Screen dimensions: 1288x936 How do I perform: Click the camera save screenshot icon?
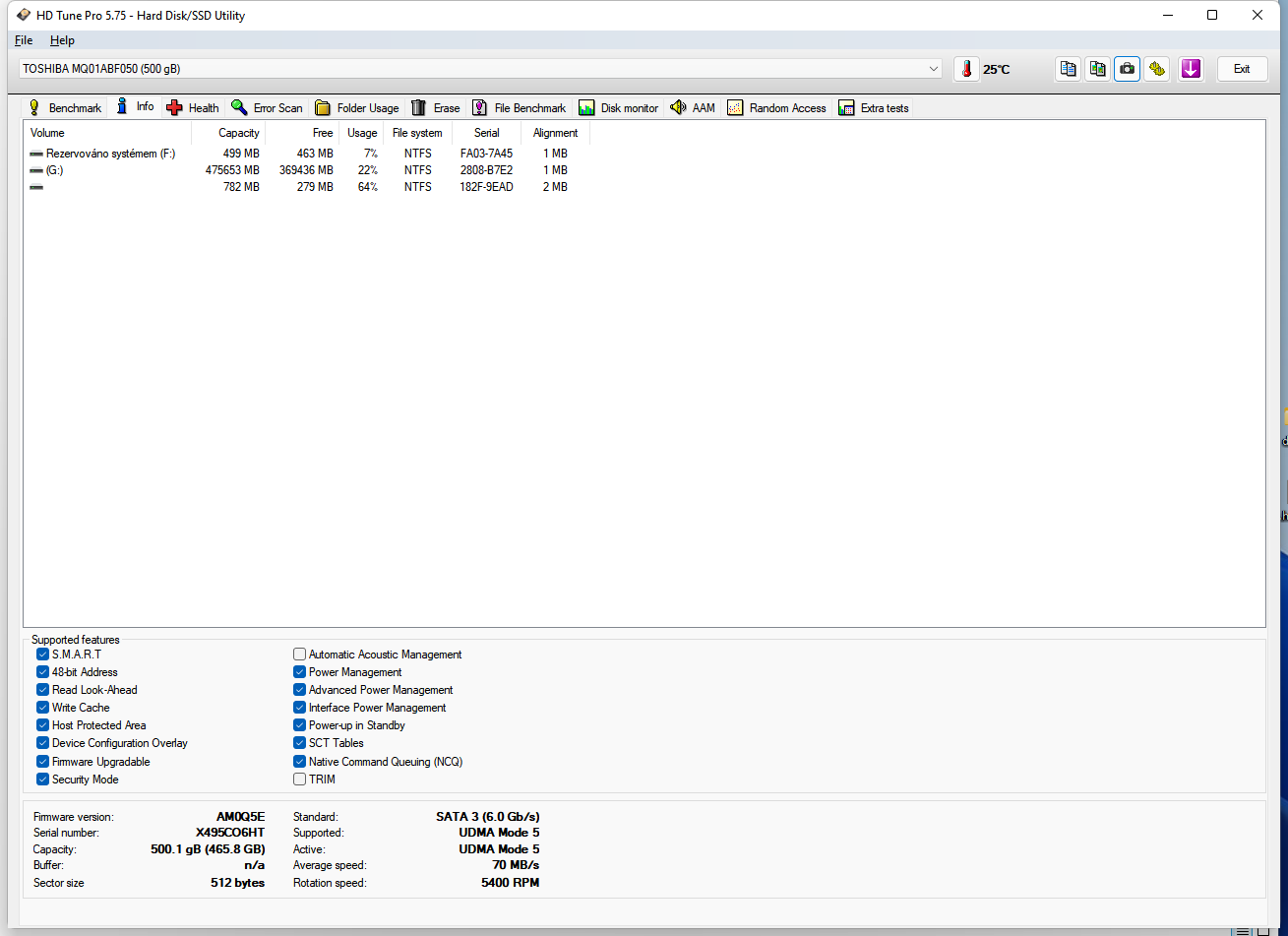[x=1127, y=69]
